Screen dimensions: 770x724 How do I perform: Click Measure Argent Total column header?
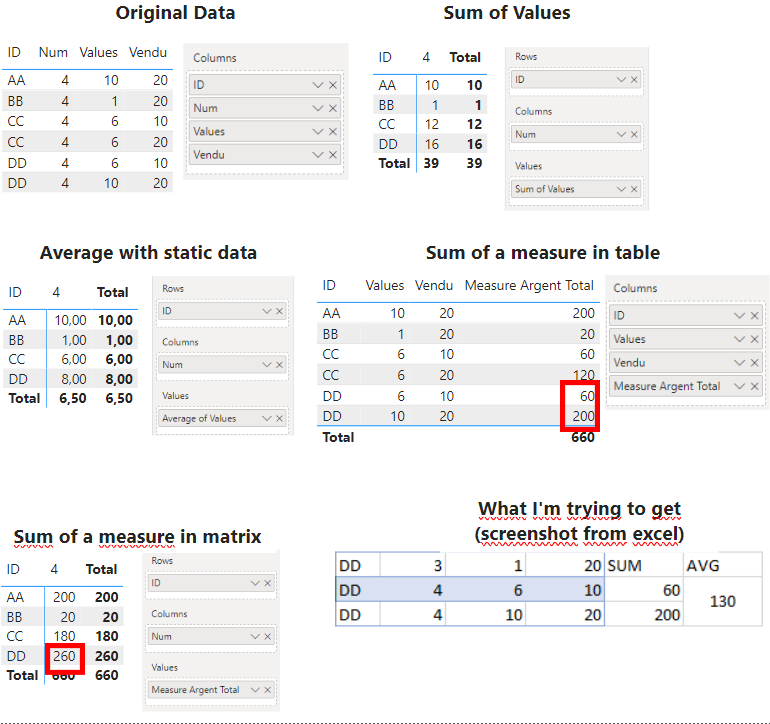coord(529,285)
